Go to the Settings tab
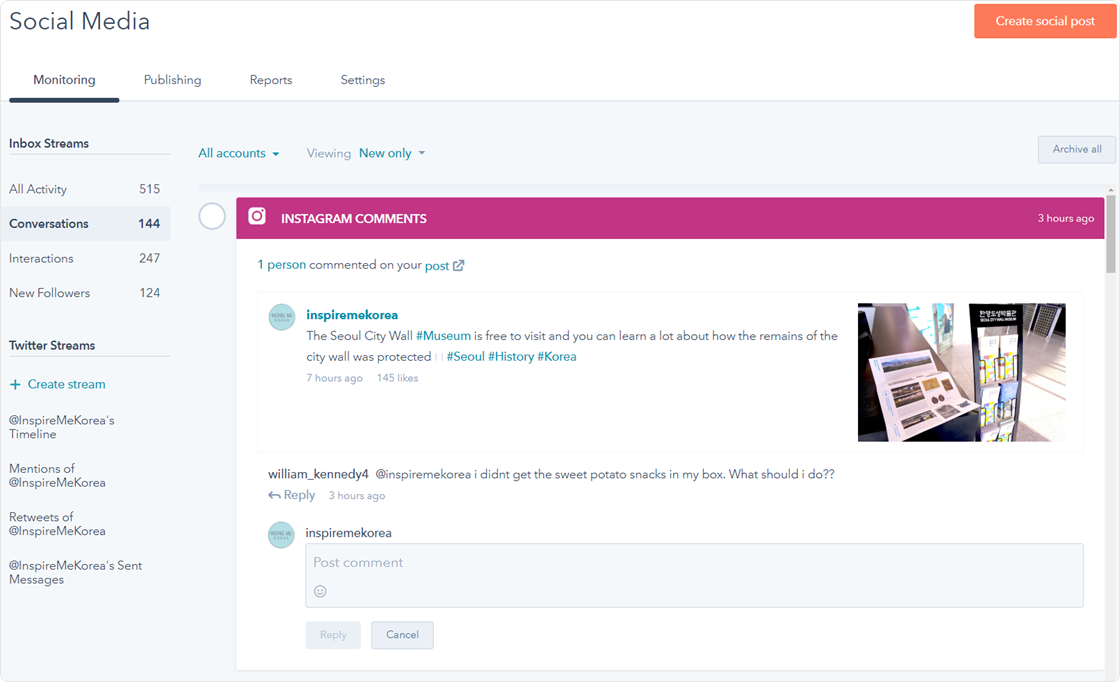Screen dimensions: 1120x682 [x=362, y=80]
